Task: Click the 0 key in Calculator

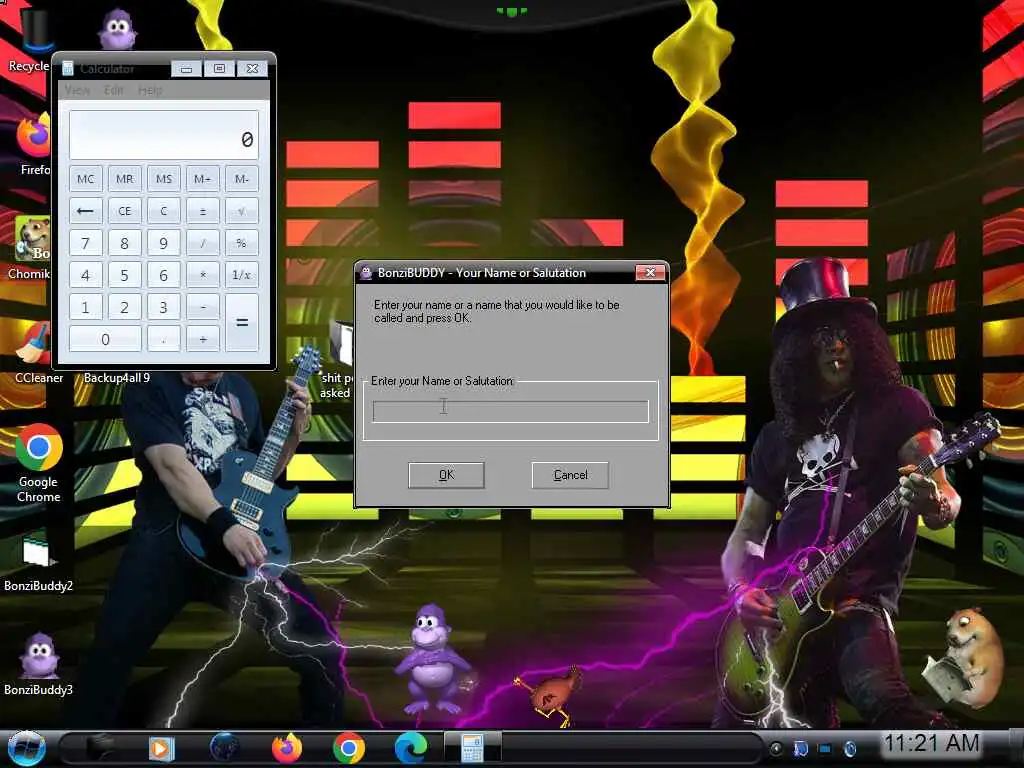Action: [x=105, y=339]
